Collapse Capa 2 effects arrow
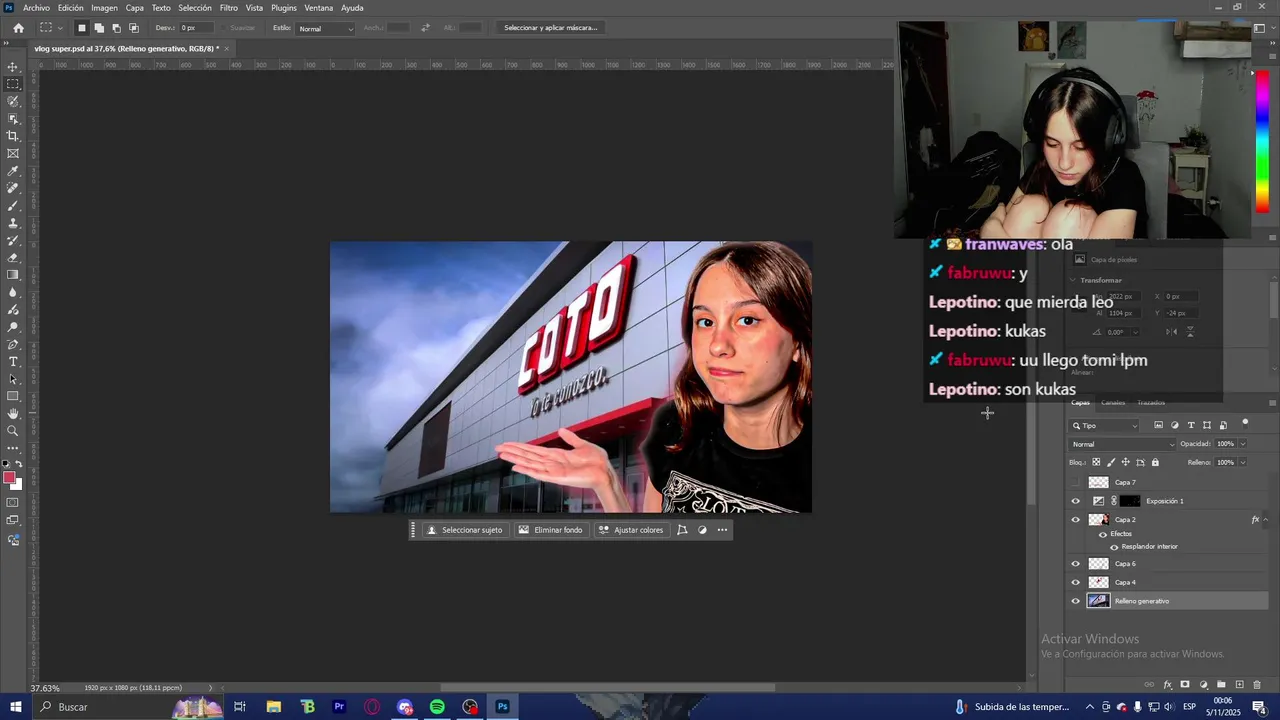1280x720 pixels. pyautogui.click(x=1265, y=520)
